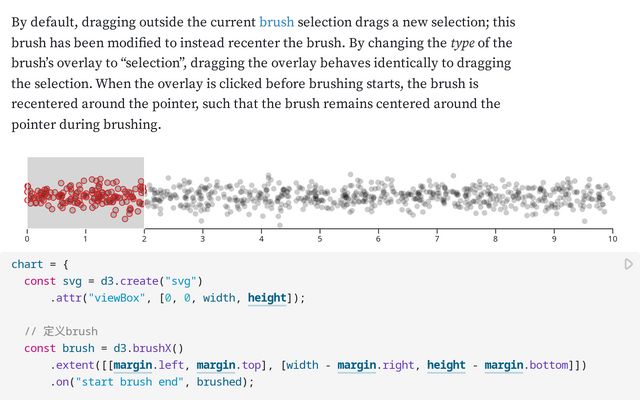Click "margin" in margin.bottom reference
Viewport: 640px width, 400px height.
pos(504,365)
